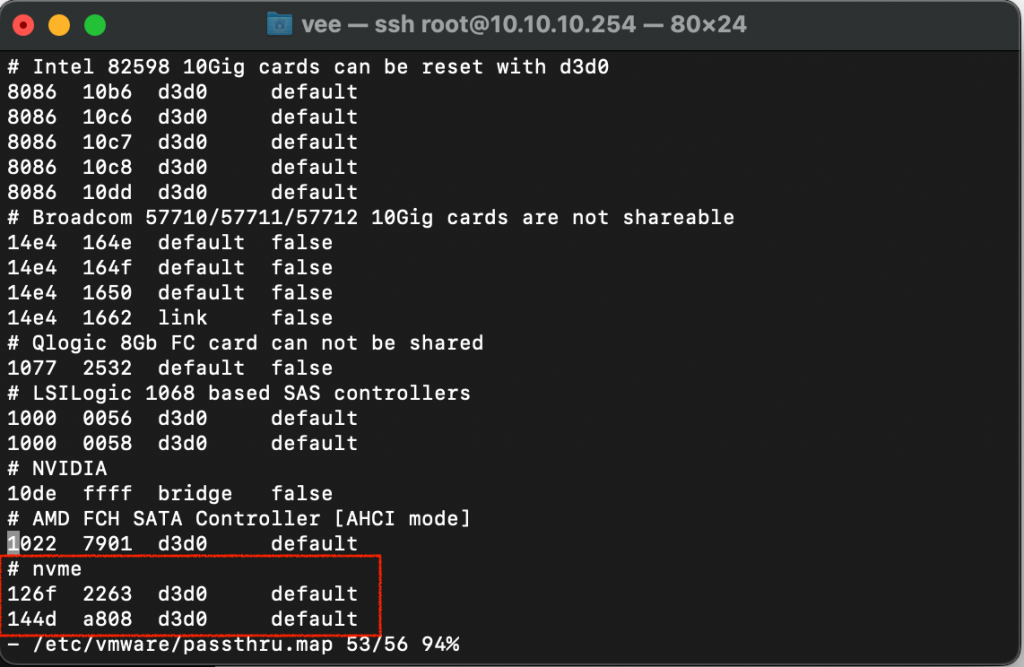This screenshot has width=1024, height=667.
Task: Click the '# Broadcom 57710/57711/57712' comment line
Action: point(371,218)
